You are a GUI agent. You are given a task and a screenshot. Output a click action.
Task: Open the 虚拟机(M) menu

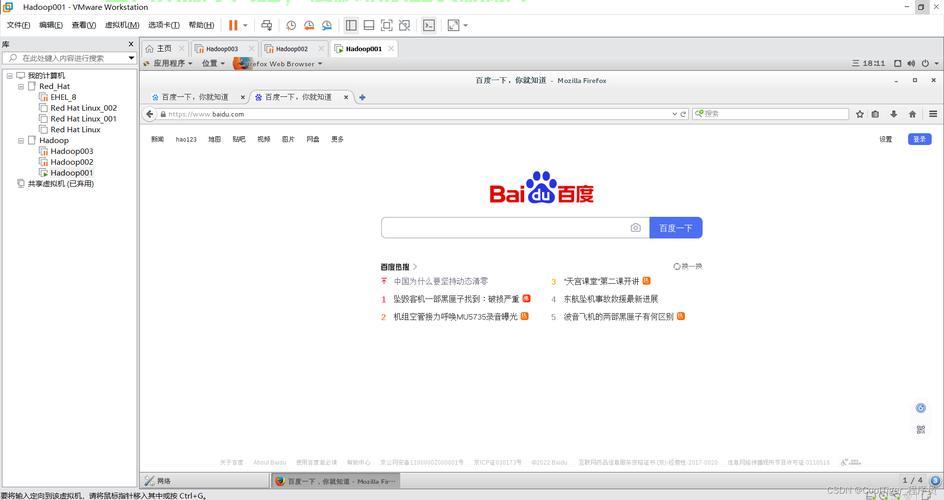coord(122,25)
